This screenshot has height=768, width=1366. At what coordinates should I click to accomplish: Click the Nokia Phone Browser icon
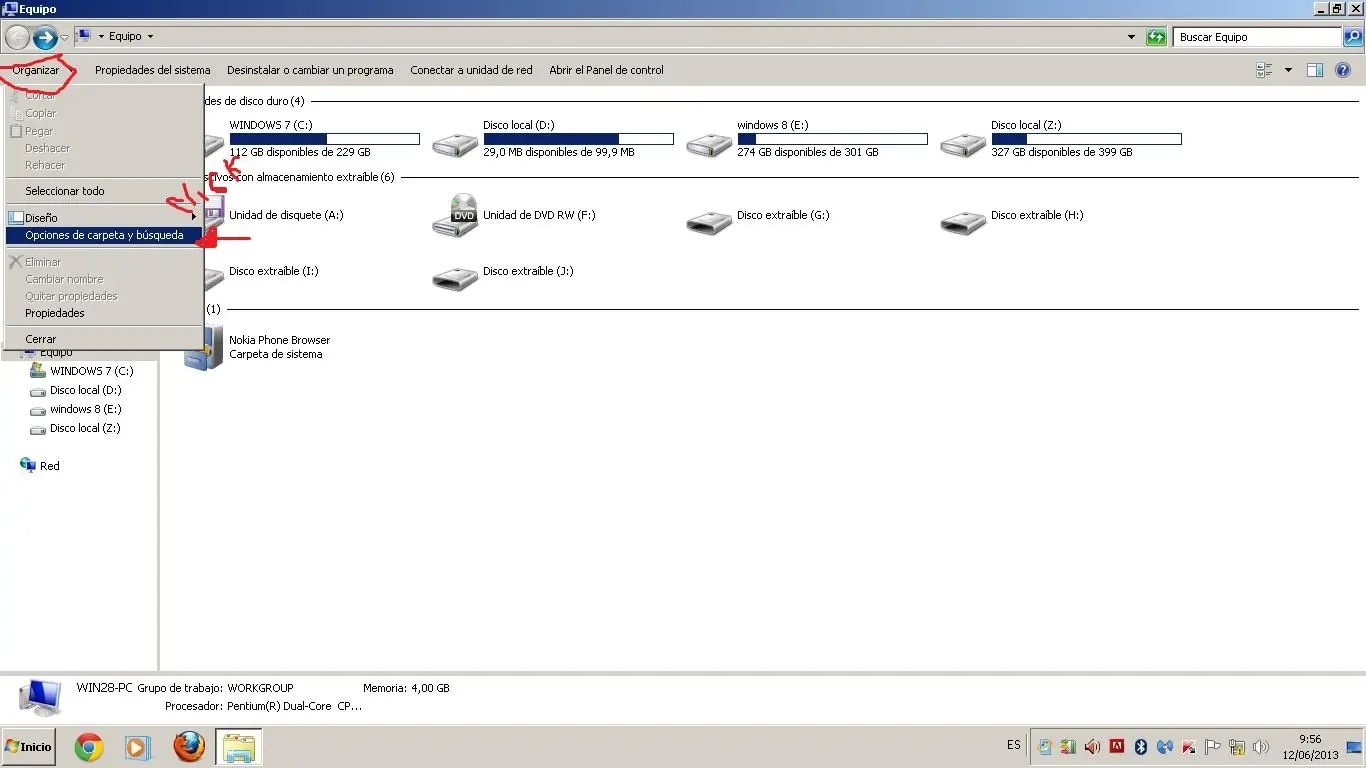point(204,347)
